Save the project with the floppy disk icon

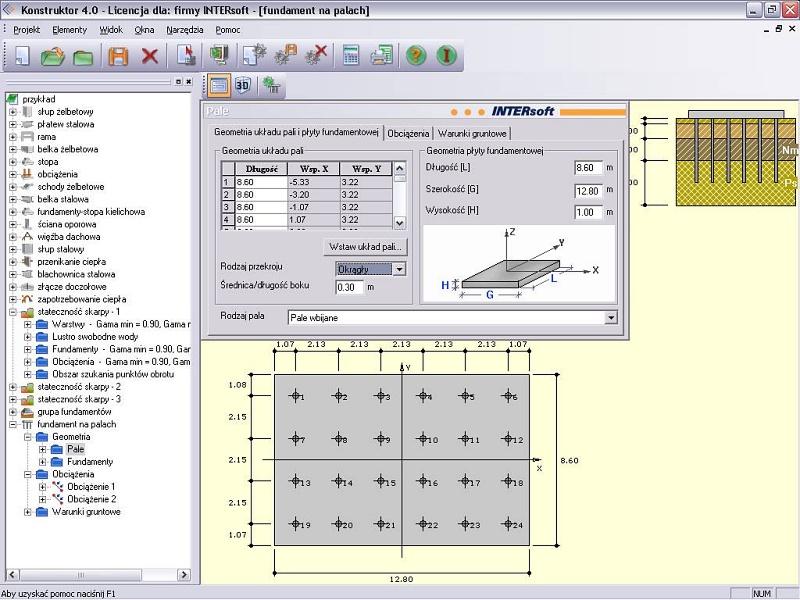[x=118, y=56]
